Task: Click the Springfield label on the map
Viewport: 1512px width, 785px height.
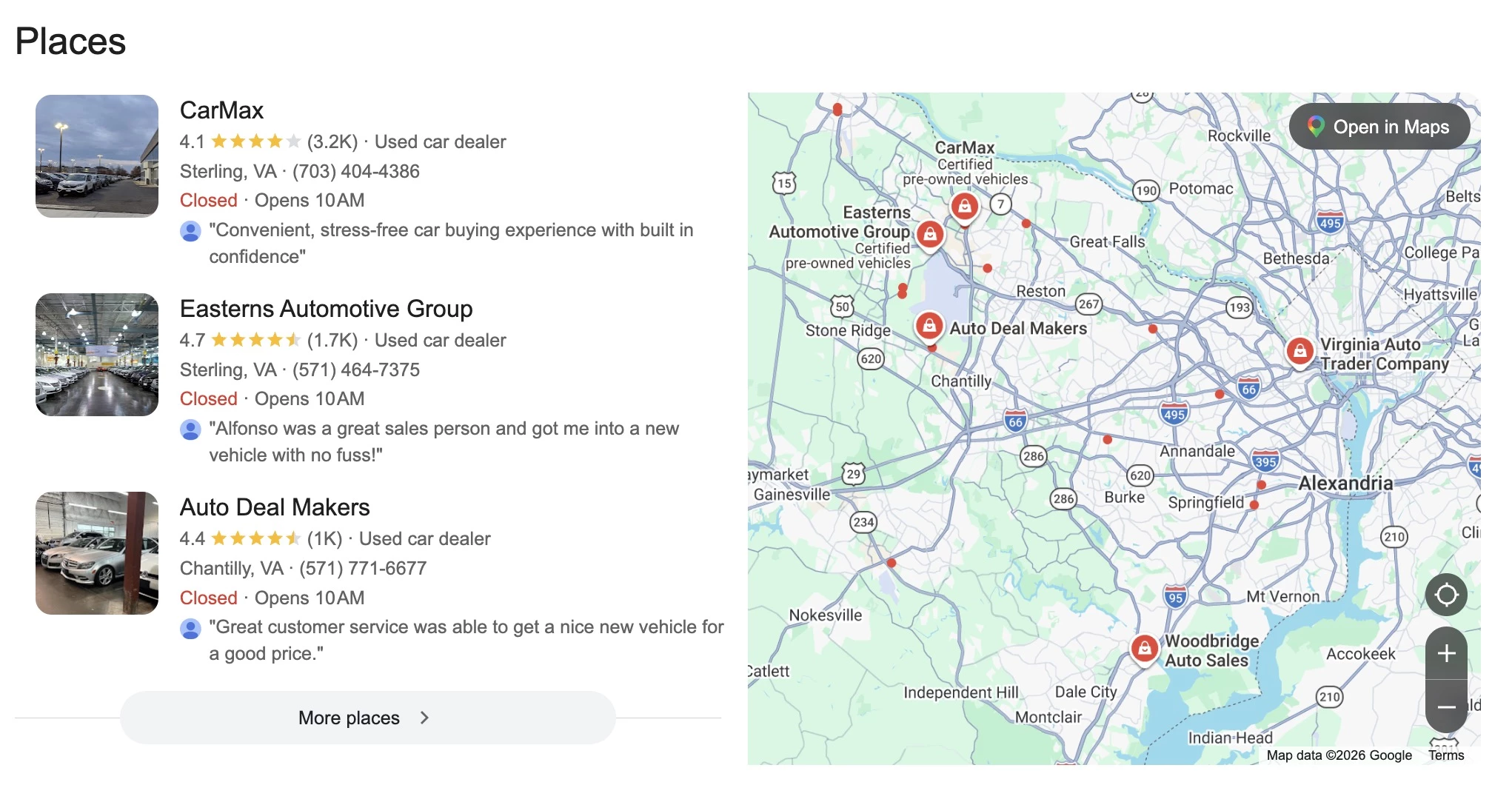Action: point(1205,502)
